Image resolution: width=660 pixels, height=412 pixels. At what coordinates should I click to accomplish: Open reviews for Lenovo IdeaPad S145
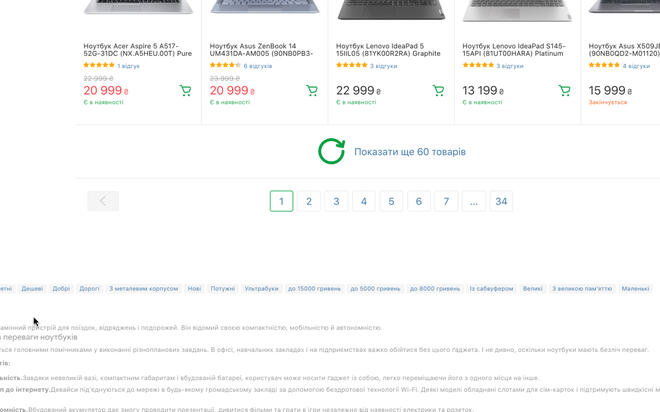[x=510, y=66]
